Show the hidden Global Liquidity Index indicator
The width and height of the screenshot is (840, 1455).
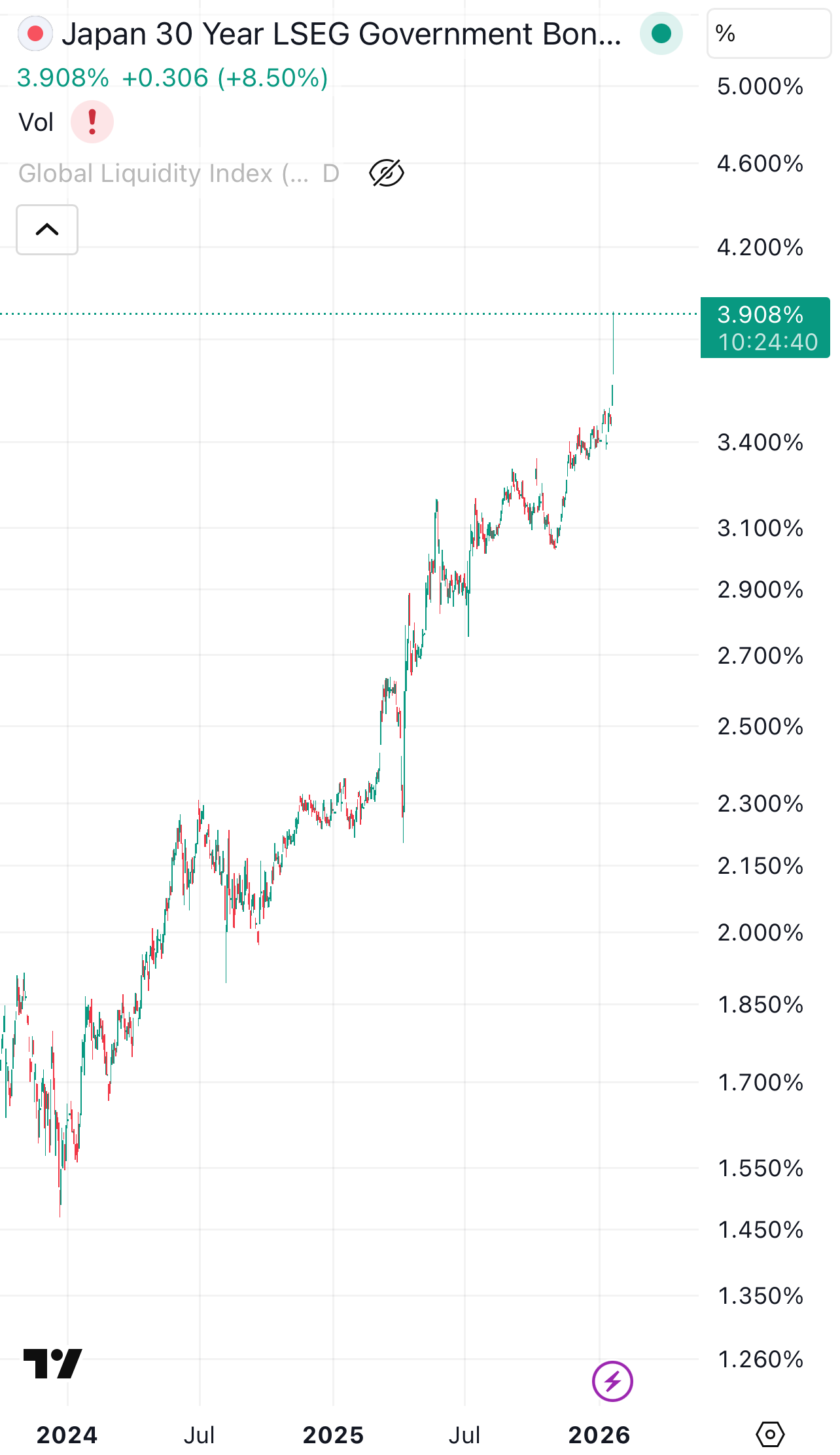tap(387, 173)
